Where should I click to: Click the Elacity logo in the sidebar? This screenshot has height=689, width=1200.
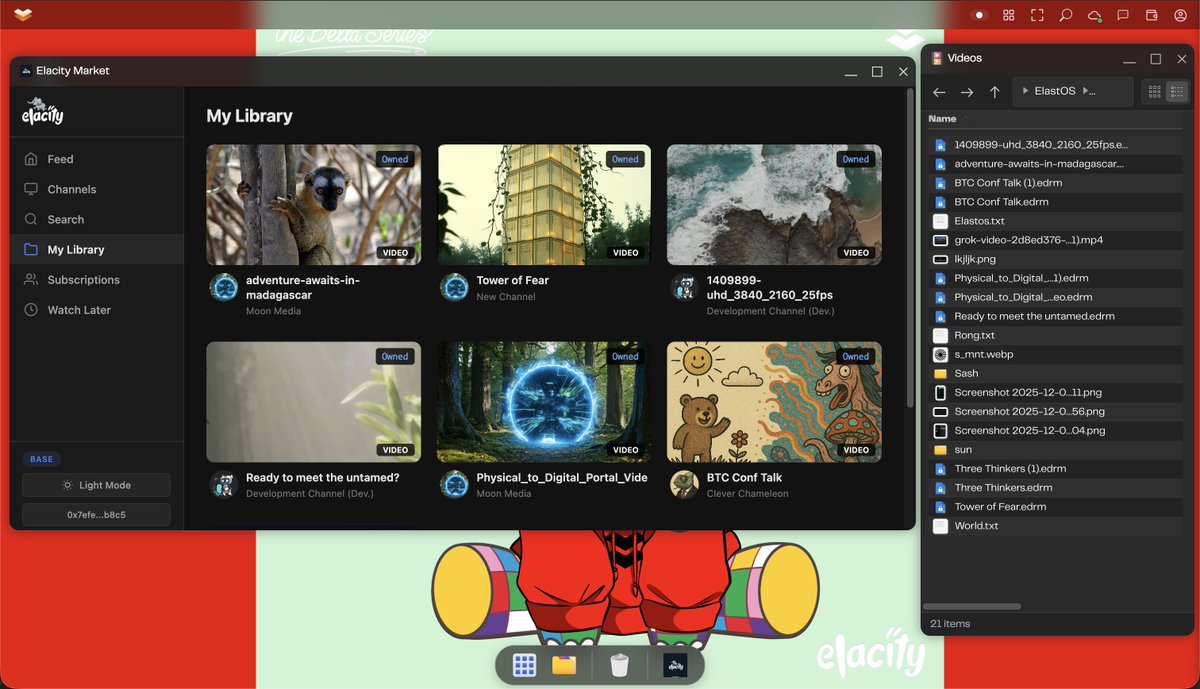point(43,111)
